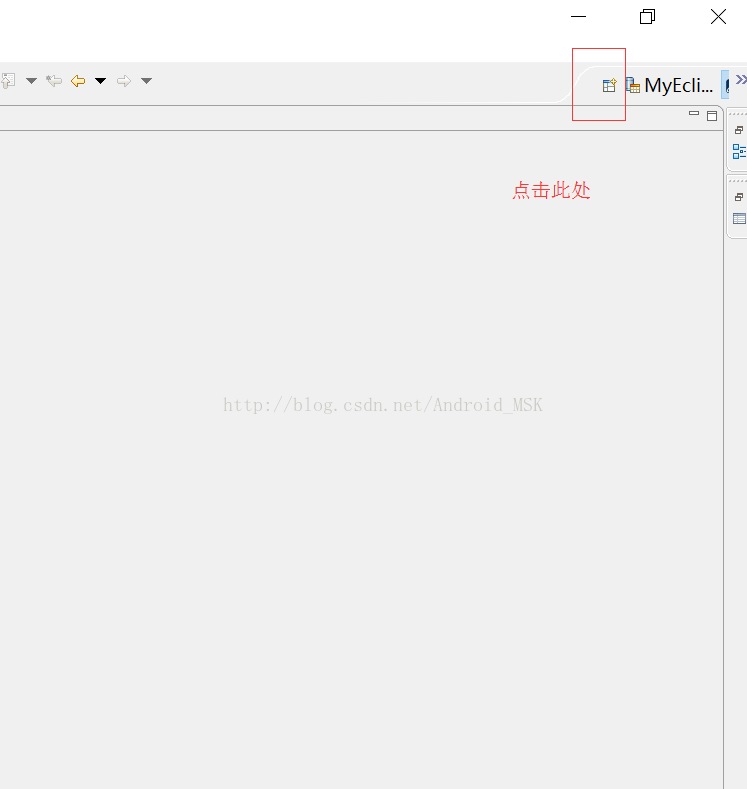The image size is (747, 789).
Task: Open the Back history black dropdown arrow
Action: pos(101,81)
